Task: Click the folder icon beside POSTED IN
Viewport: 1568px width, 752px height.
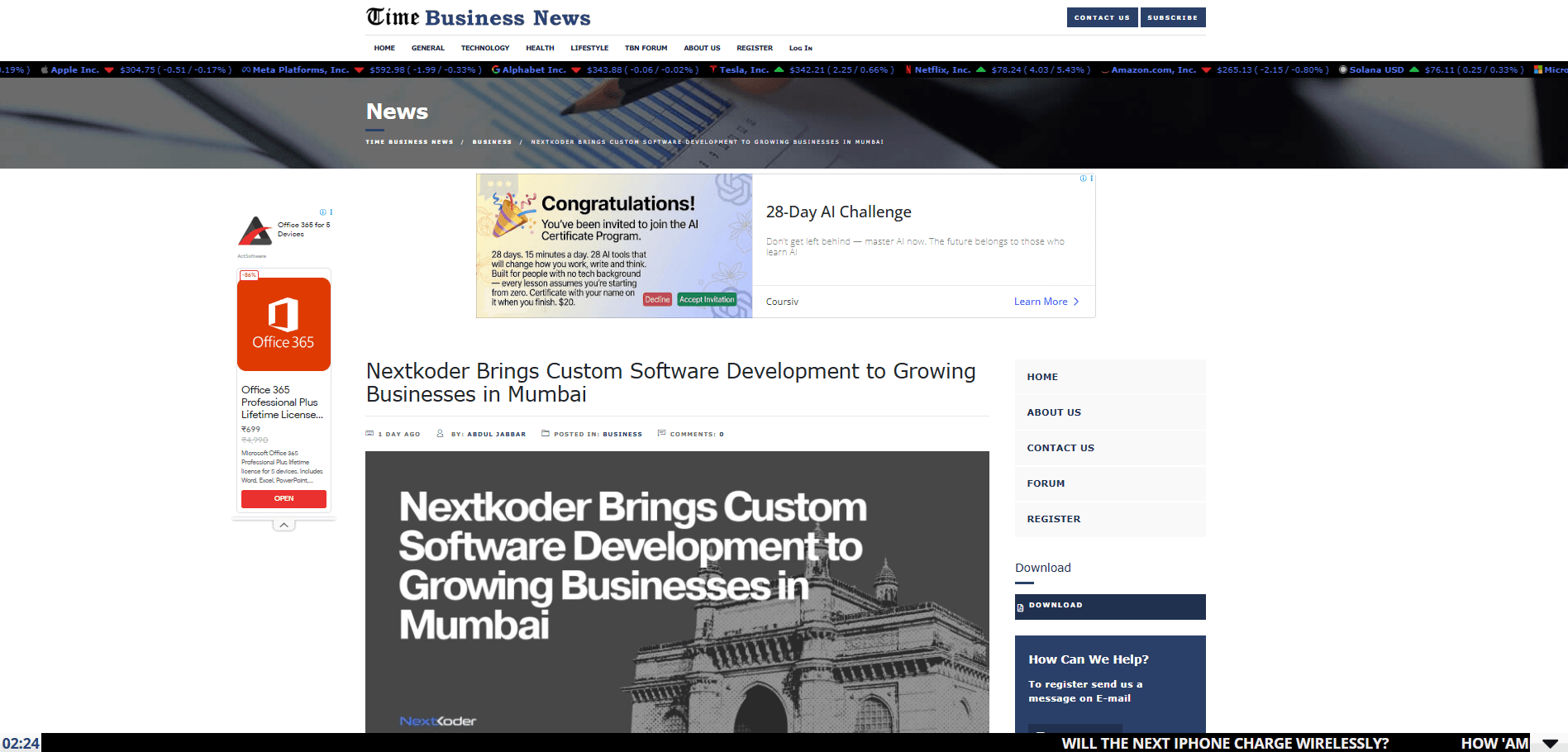Action: point(546,433)
